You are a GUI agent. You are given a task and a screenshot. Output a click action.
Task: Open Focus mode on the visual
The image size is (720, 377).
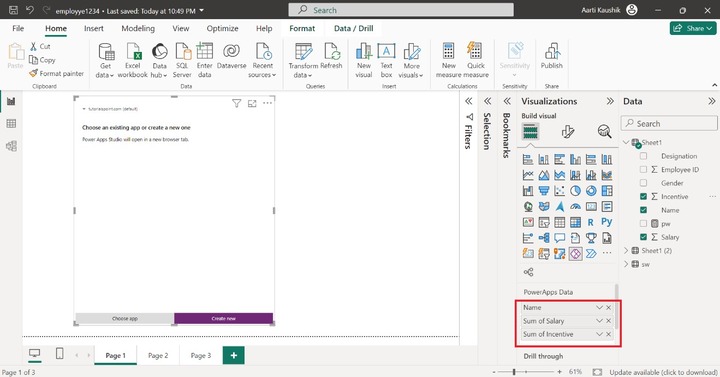click(252, 103)
